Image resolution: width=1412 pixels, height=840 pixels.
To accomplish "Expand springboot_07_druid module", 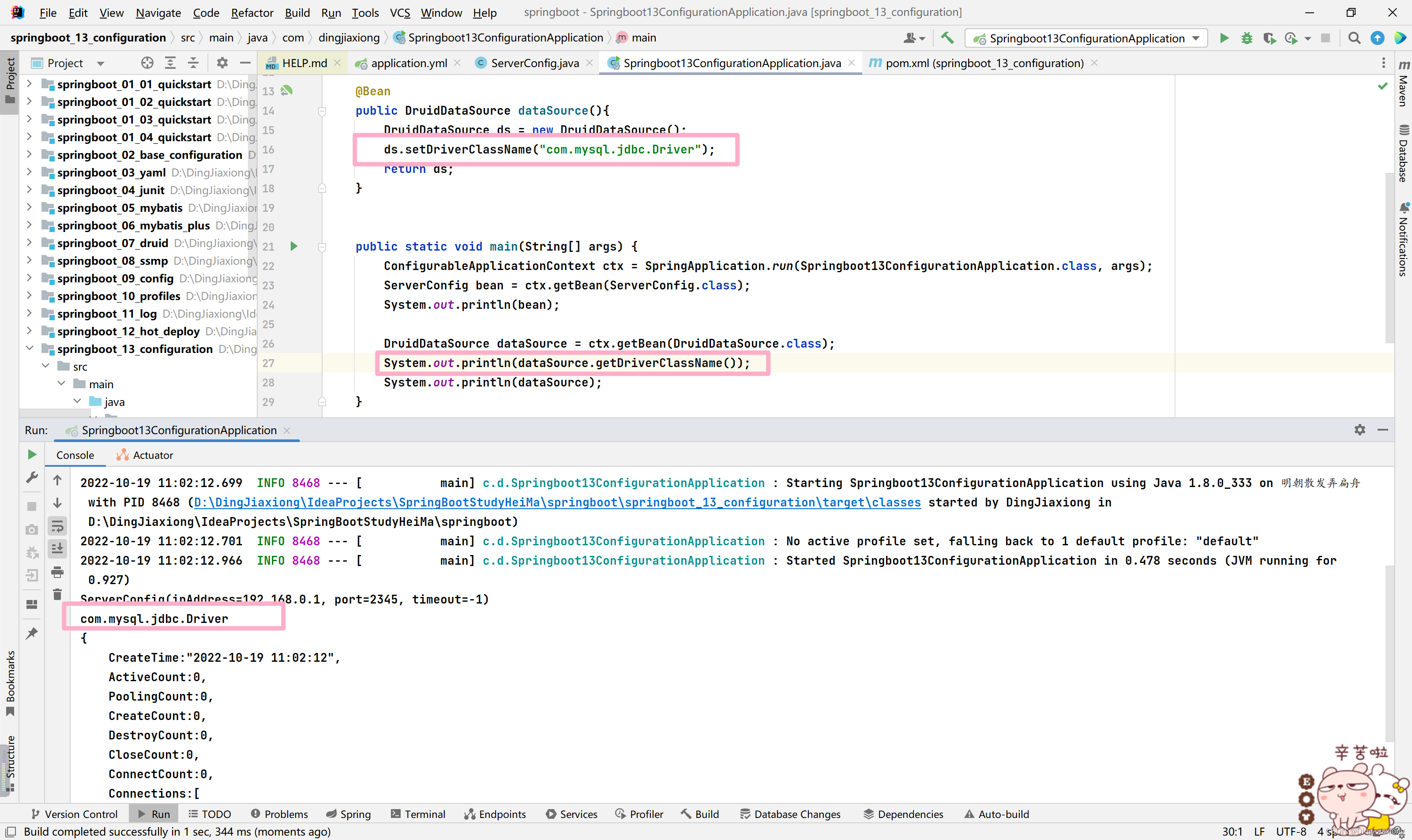I will click(x=30, y=243).
